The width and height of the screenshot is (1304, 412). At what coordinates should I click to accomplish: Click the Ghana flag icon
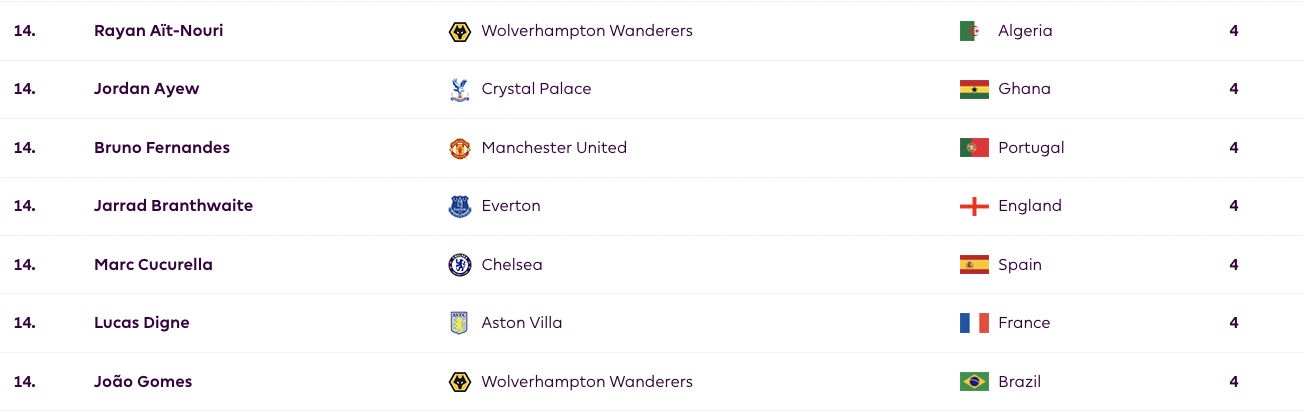tap(974, 89)
